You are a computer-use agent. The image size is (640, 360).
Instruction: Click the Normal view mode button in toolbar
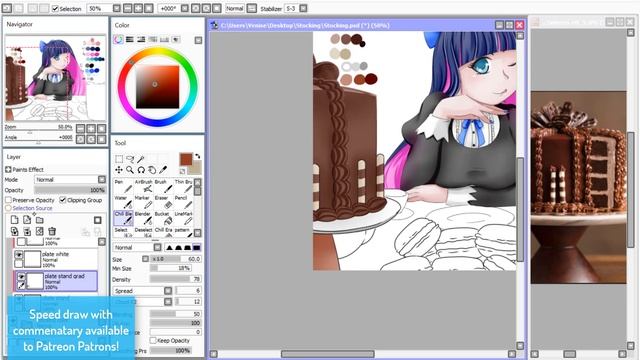click(235, 8)
